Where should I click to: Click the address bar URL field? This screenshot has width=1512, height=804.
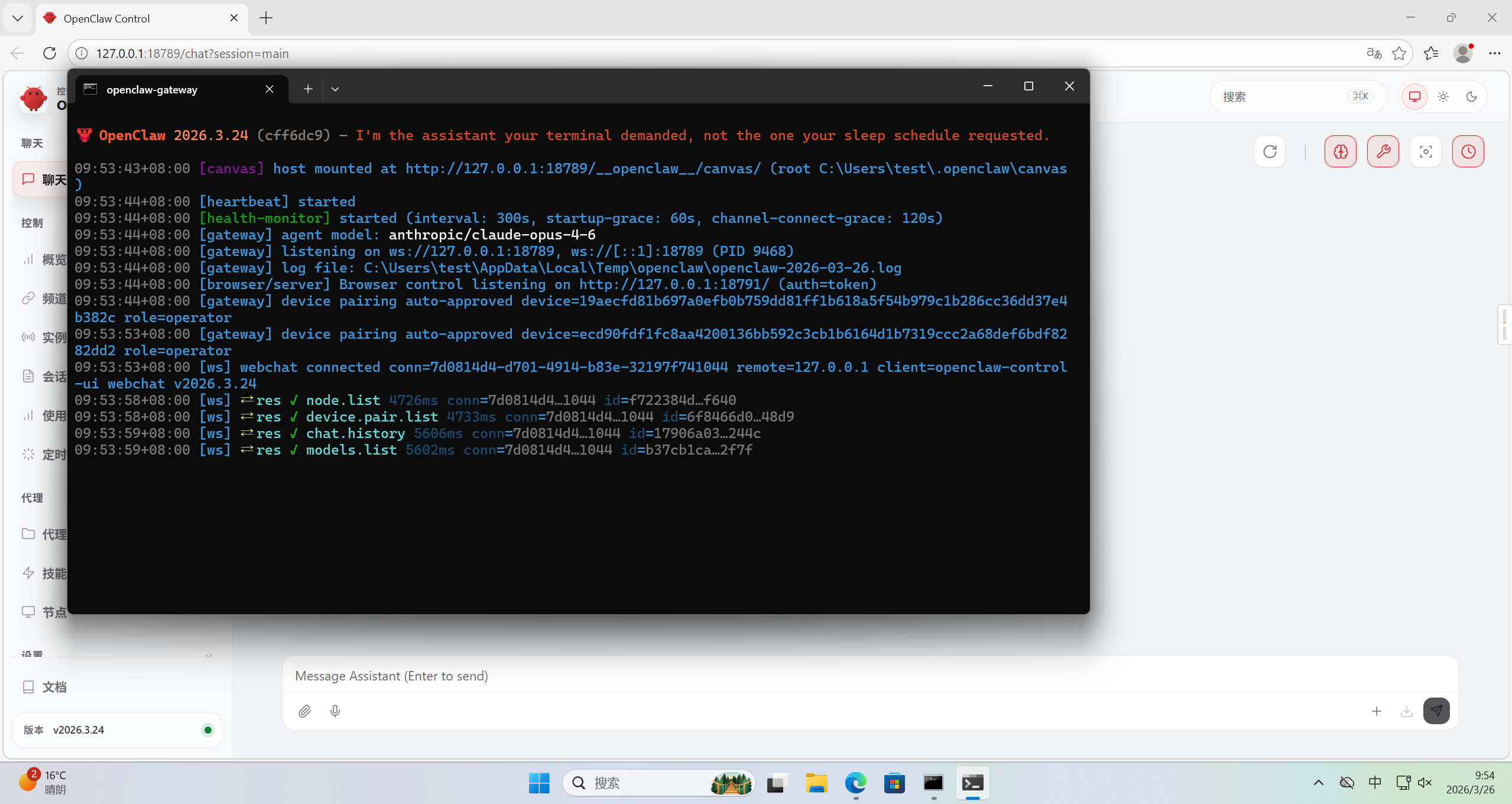(727, 53)
